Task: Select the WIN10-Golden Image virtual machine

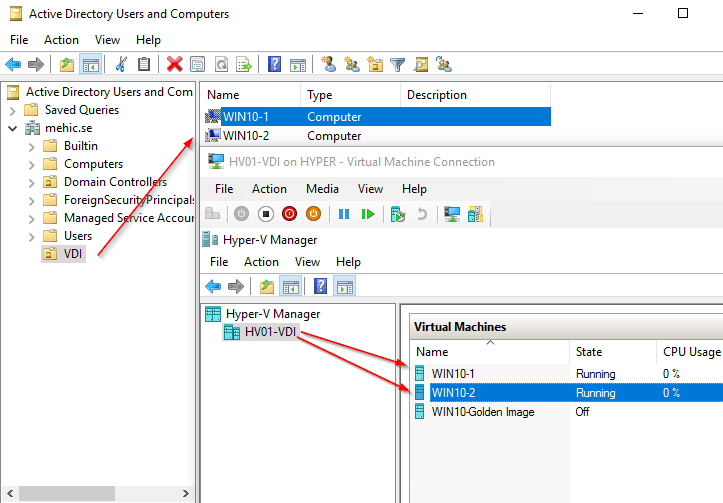Action: tap(483, 412)
